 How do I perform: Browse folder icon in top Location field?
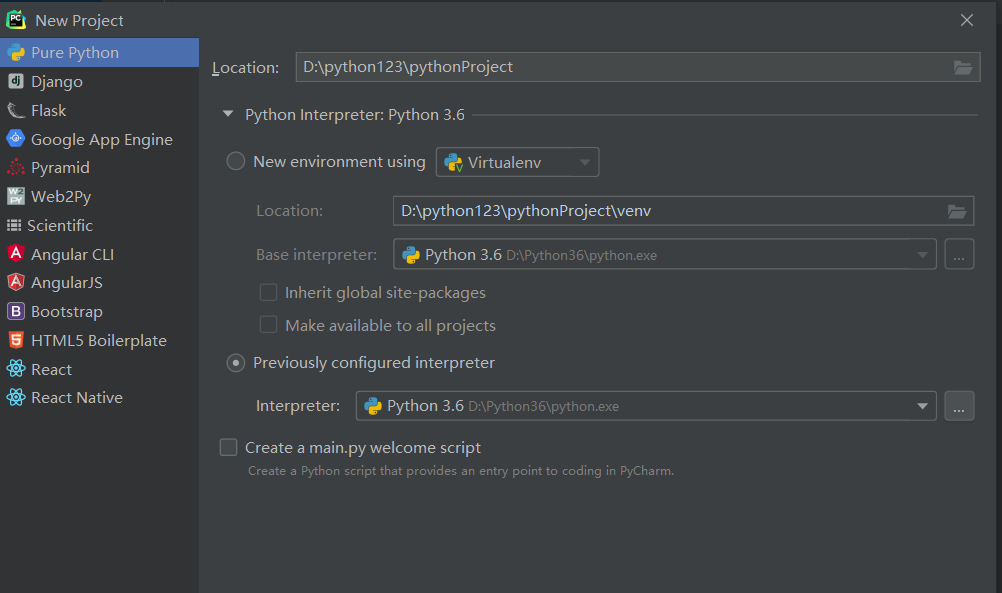[x=962, y=67]
